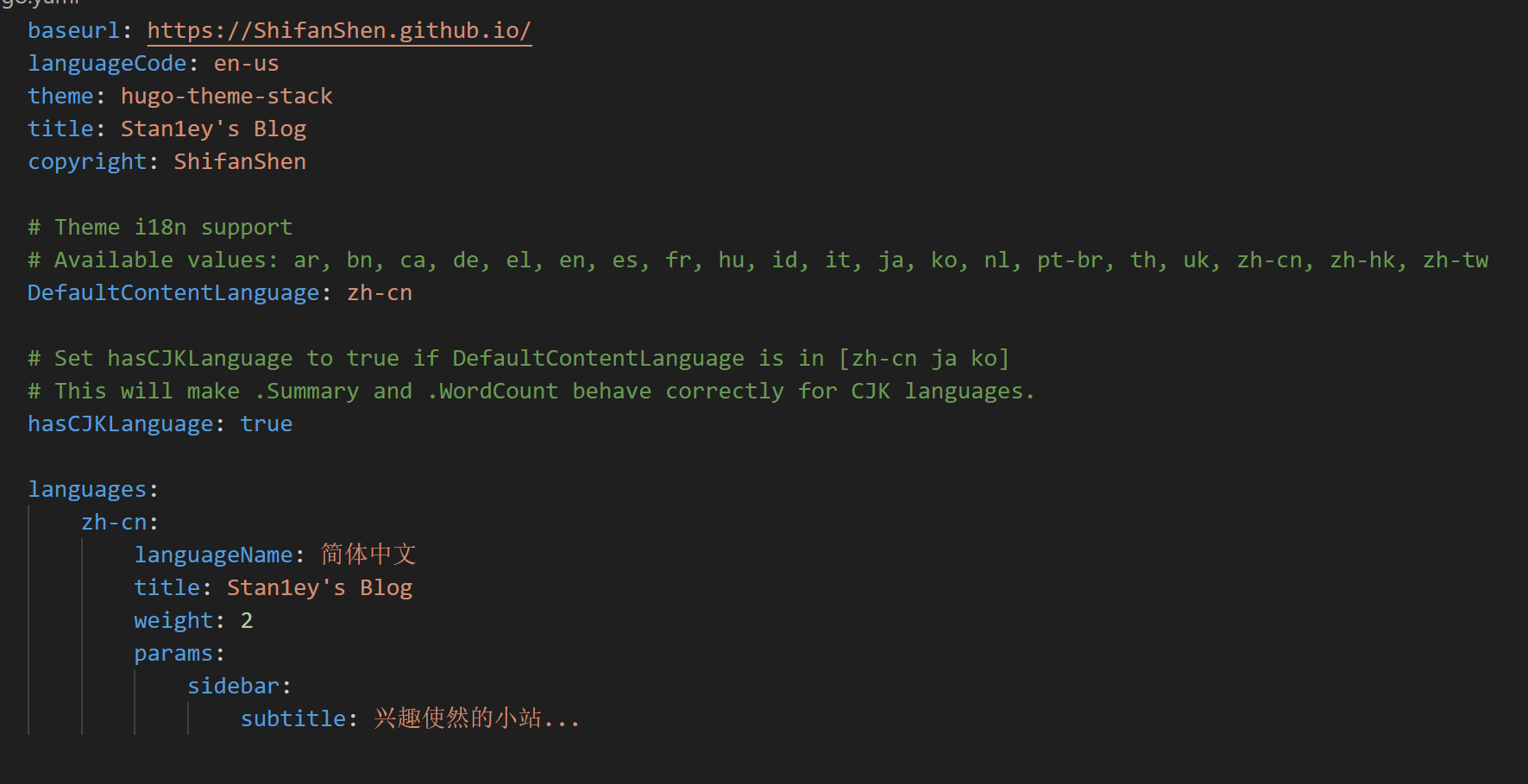Click the sidebar key
The width and height of the screenshot is (1528, 784).
tap(233, 687)
